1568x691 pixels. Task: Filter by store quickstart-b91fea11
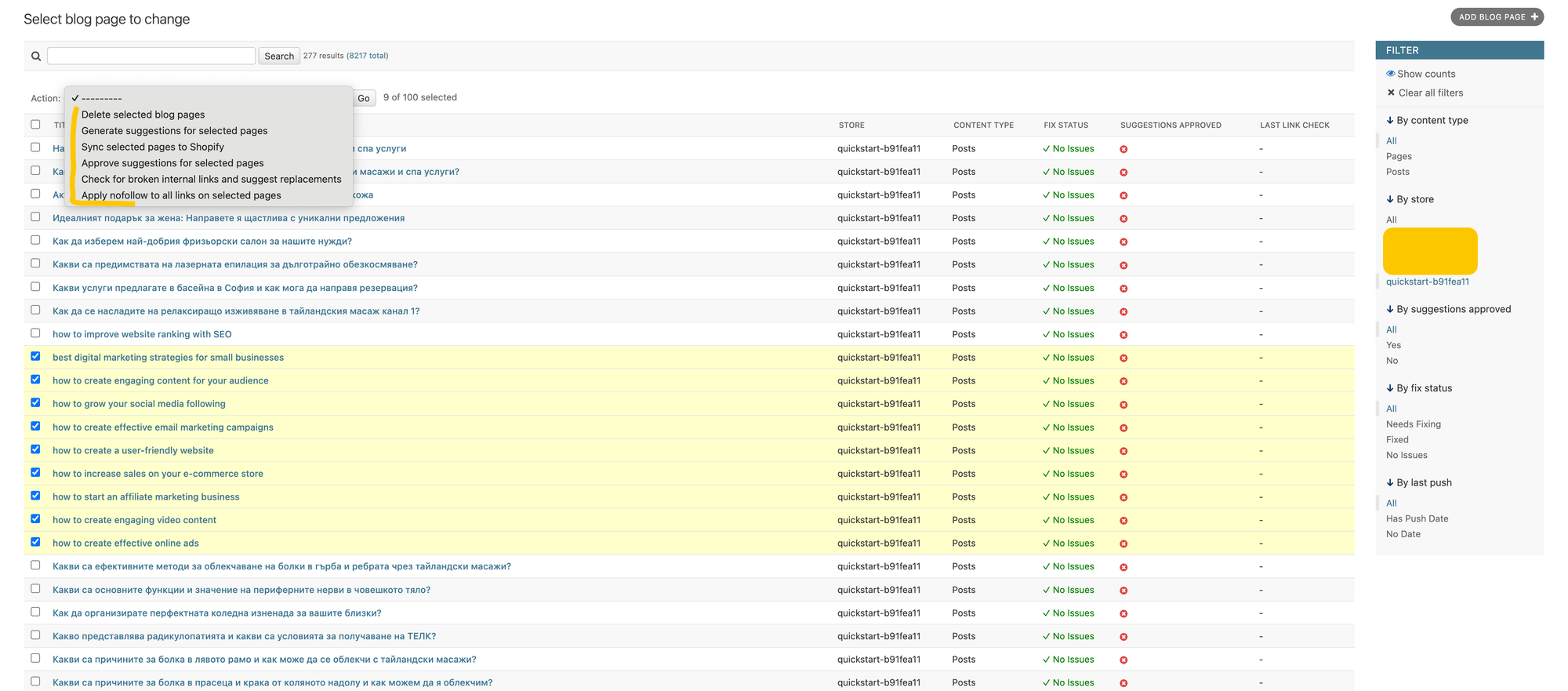1428,282
